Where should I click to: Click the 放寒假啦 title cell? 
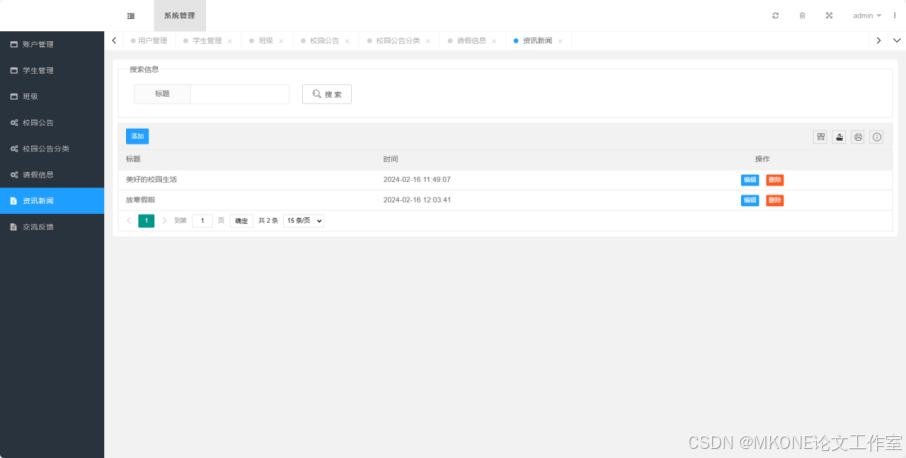pos(140,200)
